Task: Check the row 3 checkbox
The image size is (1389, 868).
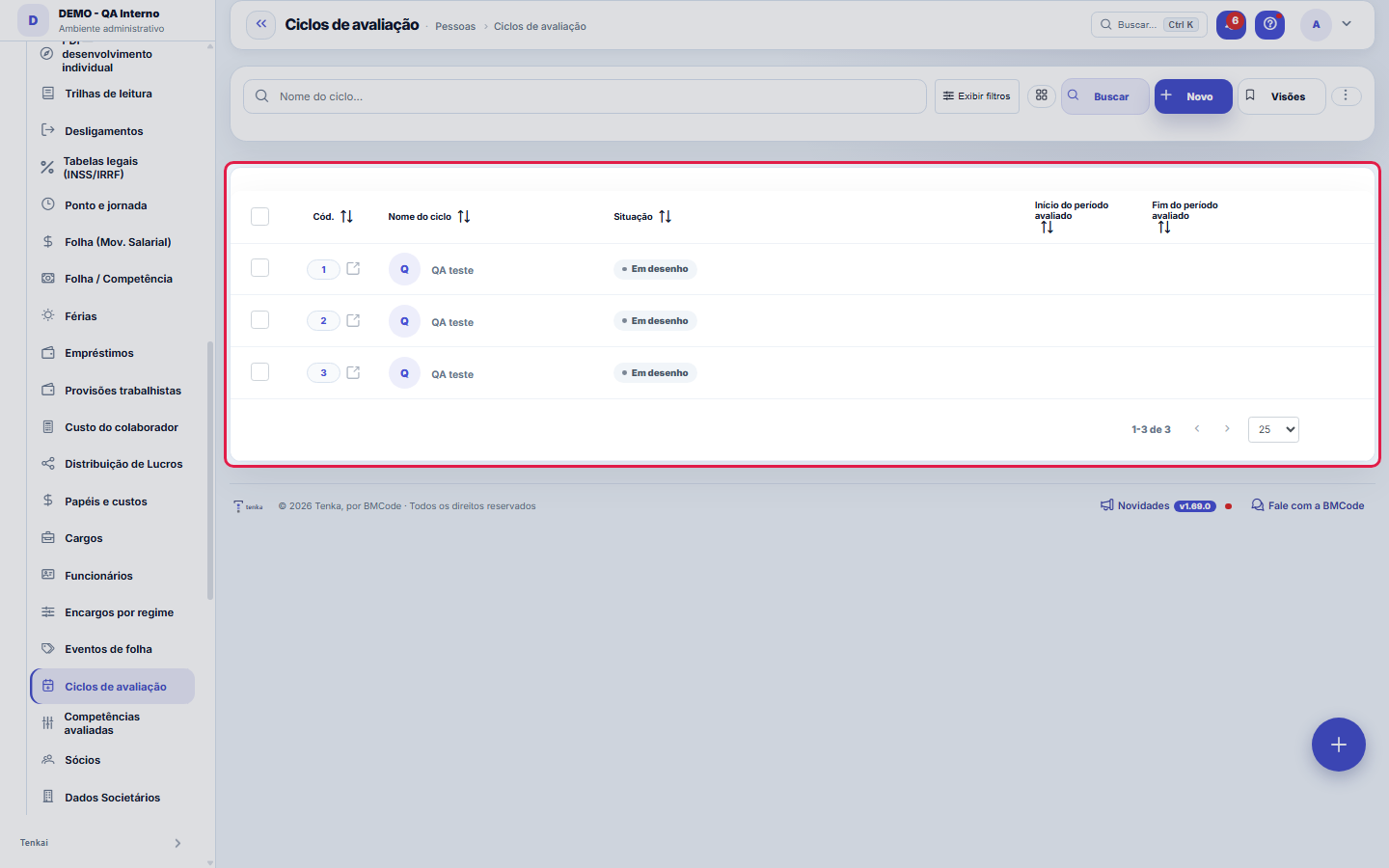Action: [259, 371]
